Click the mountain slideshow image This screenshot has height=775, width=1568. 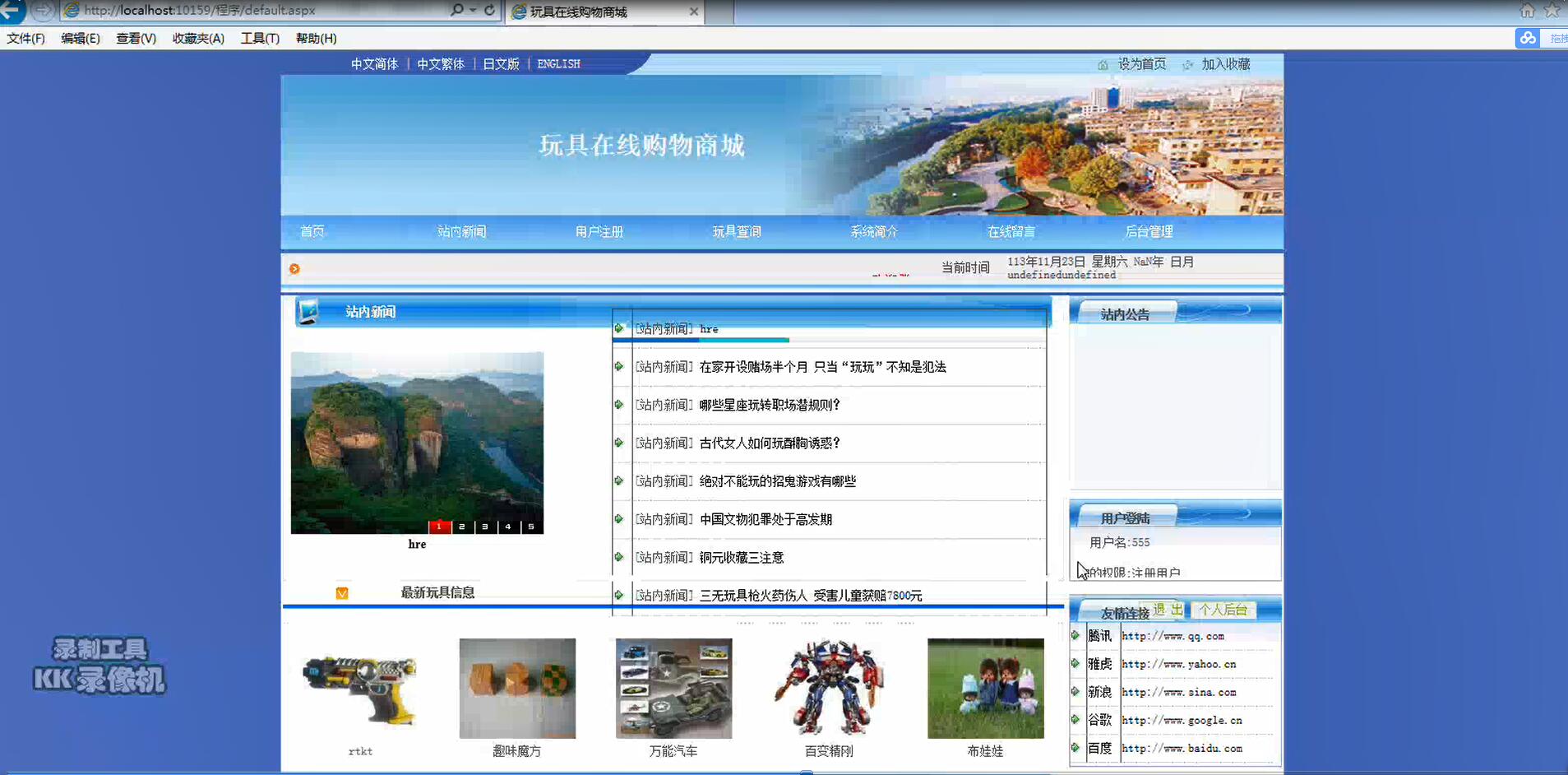[x=417, y=443]
